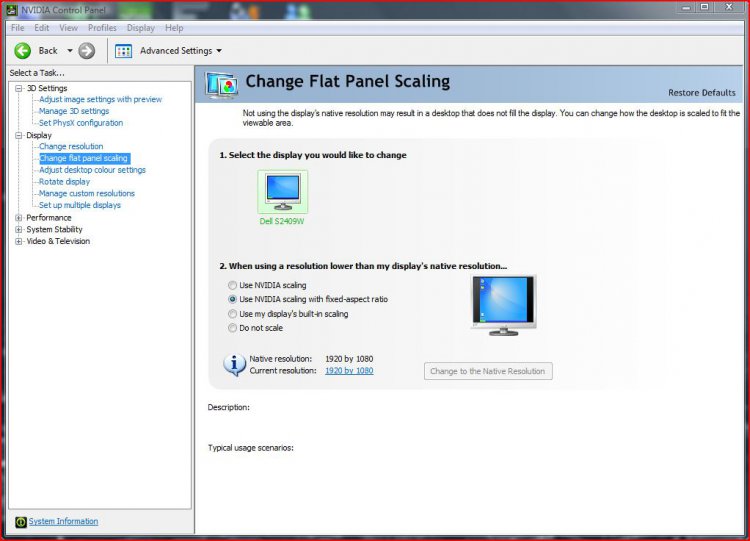Click the blue information icon

coord(234,365)
